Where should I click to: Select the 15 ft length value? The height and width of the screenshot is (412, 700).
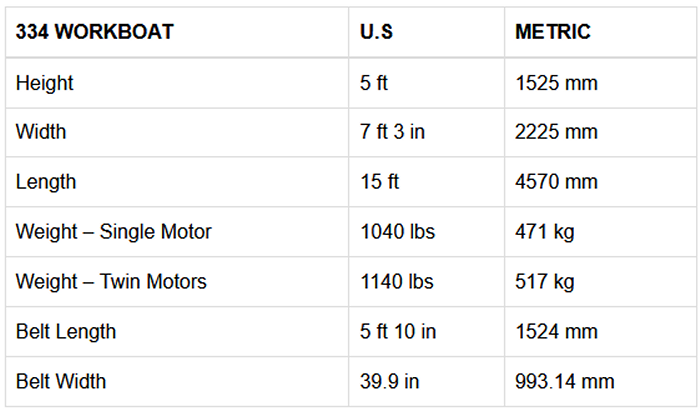(379, 182)
